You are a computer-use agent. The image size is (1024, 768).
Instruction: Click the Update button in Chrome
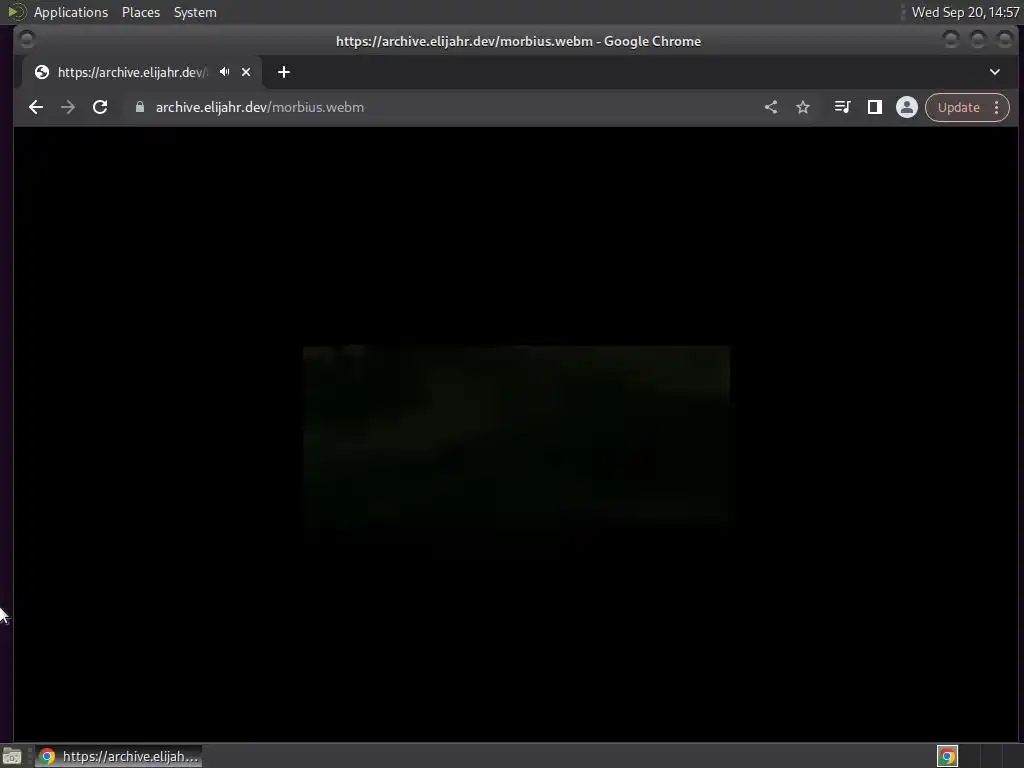958,107
